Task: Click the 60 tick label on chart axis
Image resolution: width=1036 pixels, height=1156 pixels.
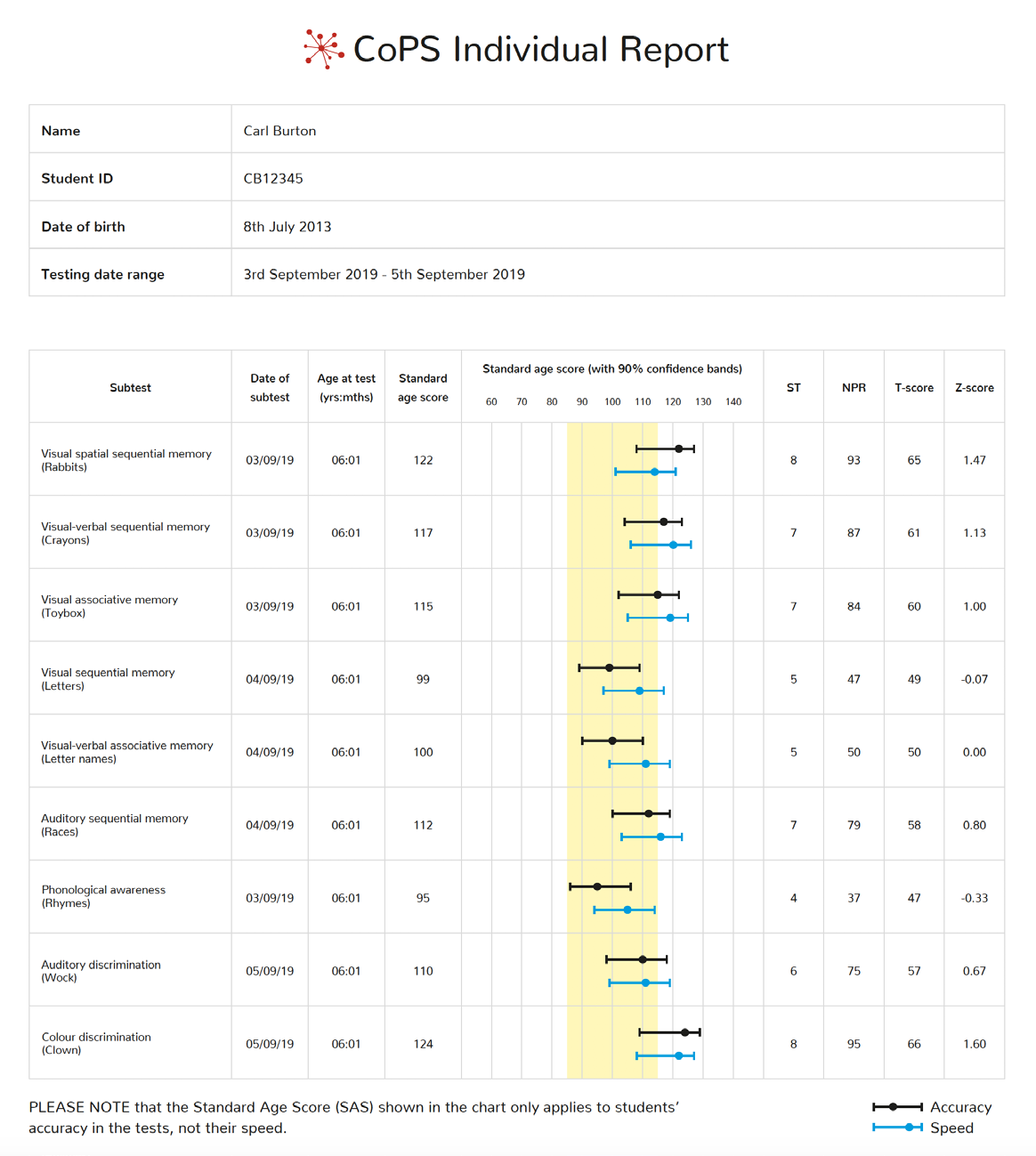Action: pos(491,402)
